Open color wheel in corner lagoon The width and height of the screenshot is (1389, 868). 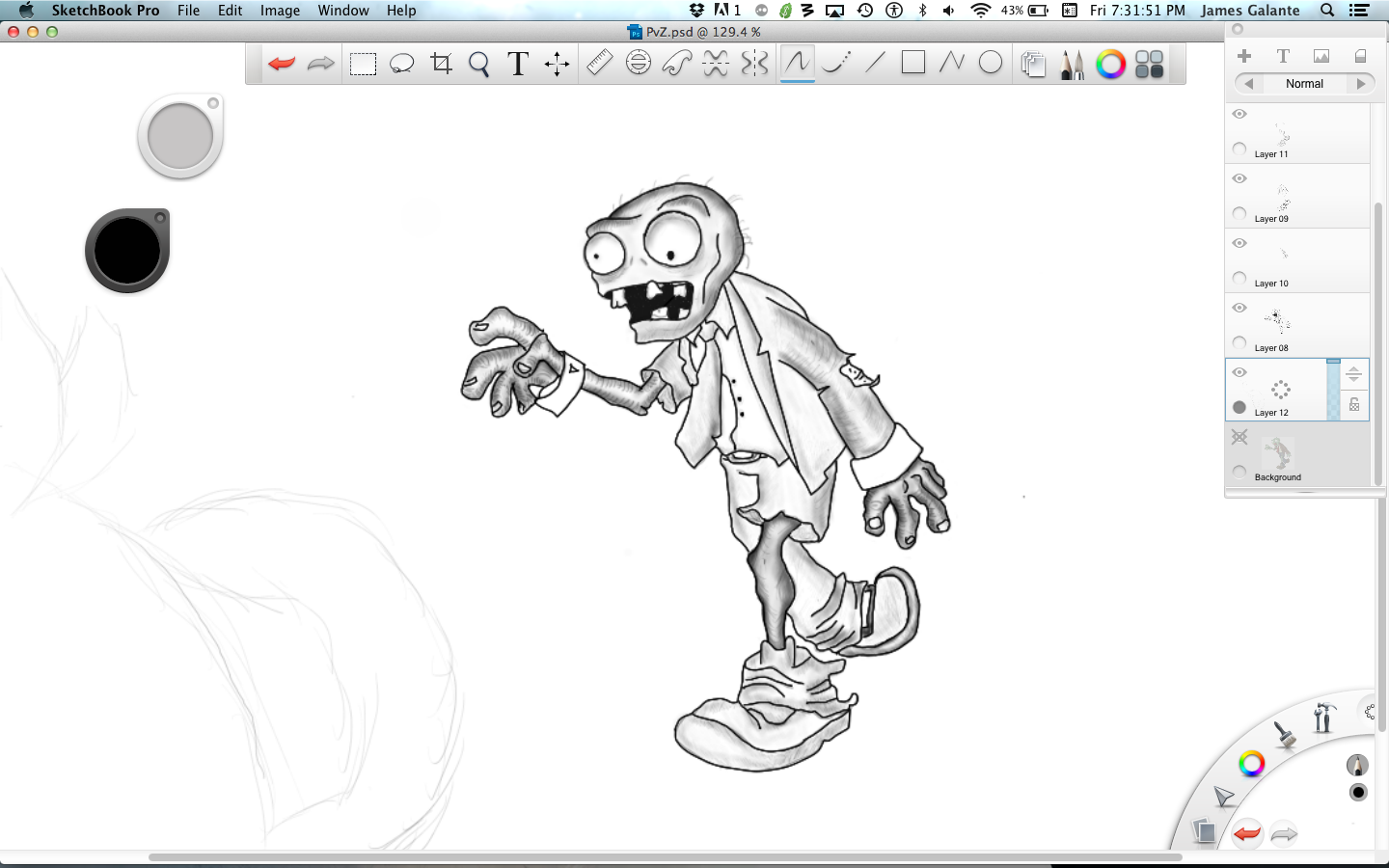1251,764
